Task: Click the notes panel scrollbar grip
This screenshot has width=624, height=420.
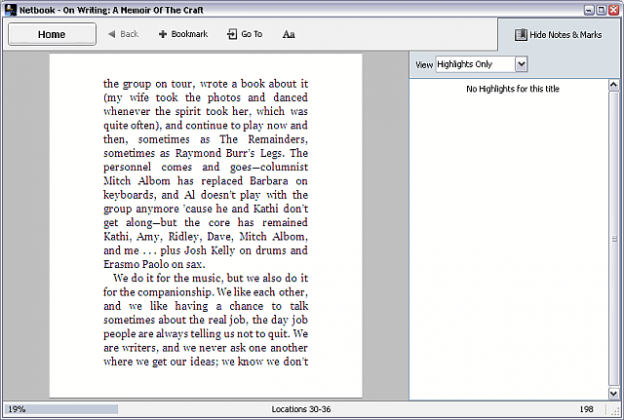Action: tap(614, 240)
